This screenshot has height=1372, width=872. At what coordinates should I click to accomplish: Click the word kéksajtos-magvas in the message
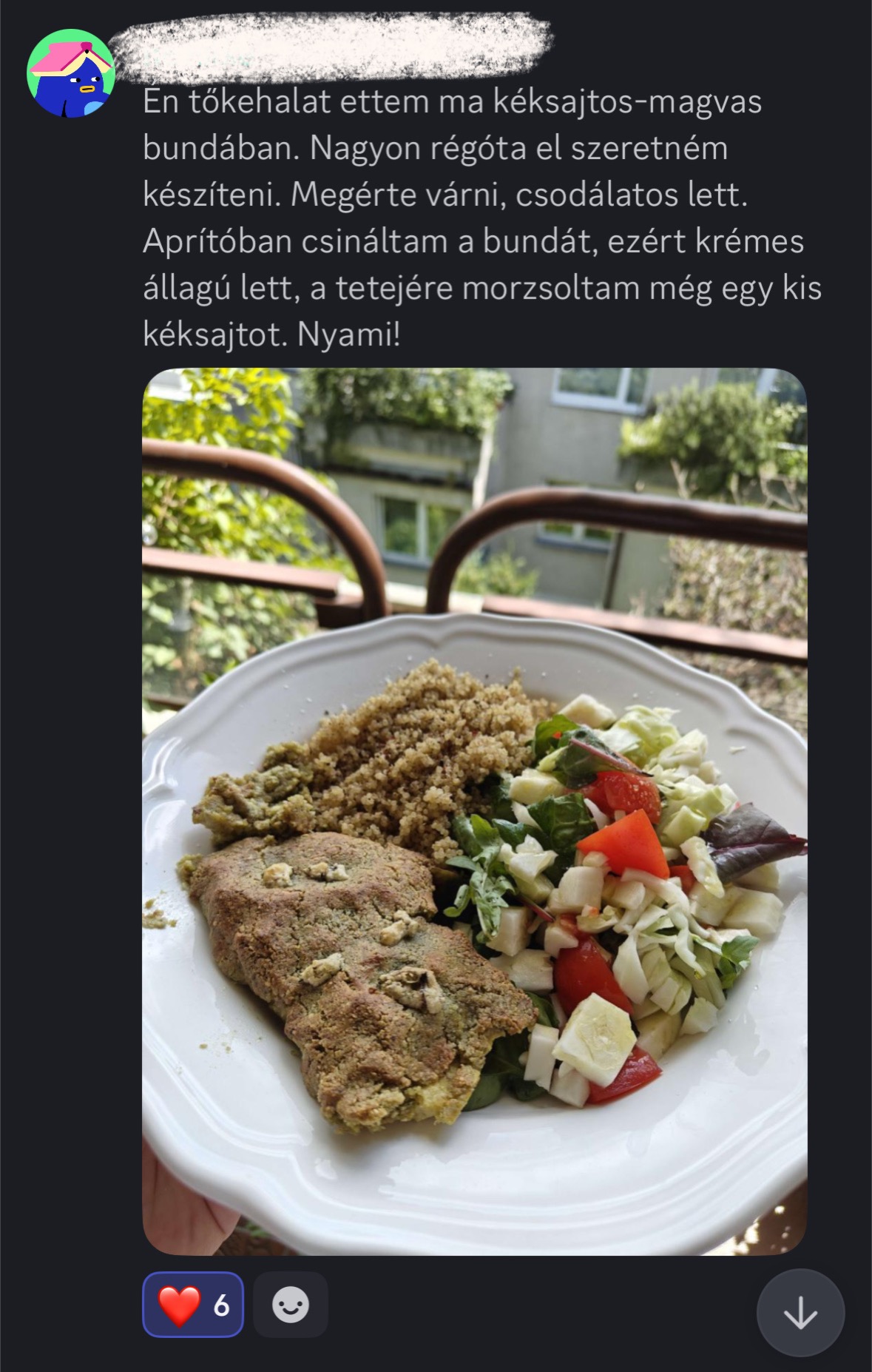coord(627,102)
